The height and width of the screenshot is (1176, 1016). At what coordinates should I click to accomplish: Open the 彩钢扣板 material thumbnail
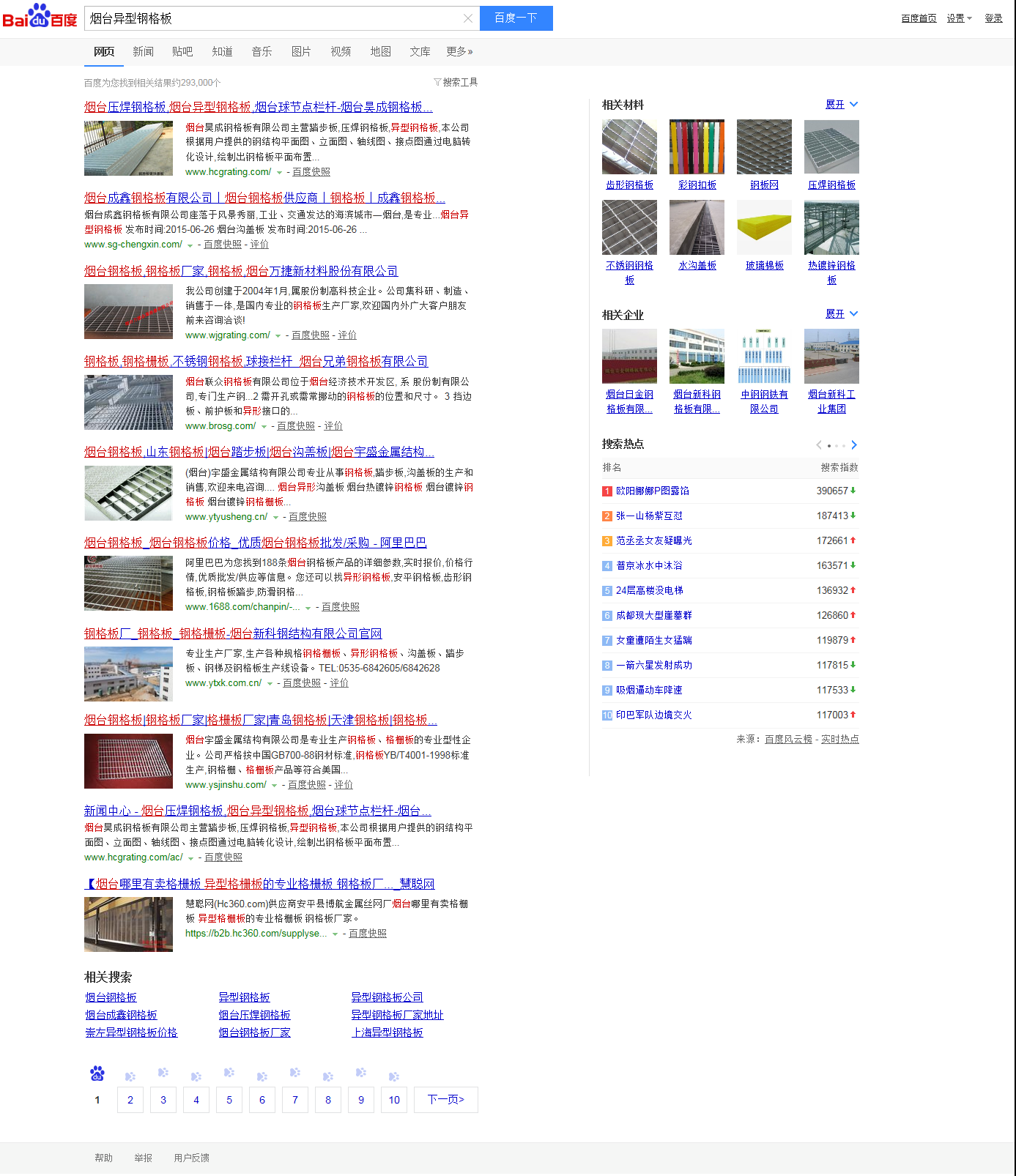point(697,147)
